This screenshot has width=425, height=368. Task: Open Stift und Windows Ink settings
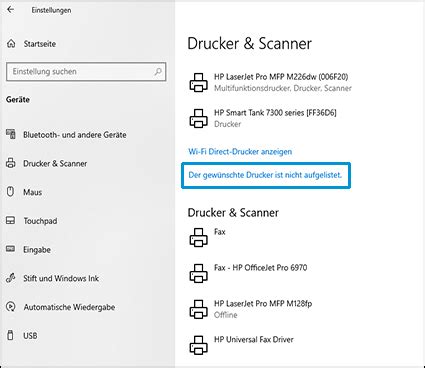(x=61, y=278)
